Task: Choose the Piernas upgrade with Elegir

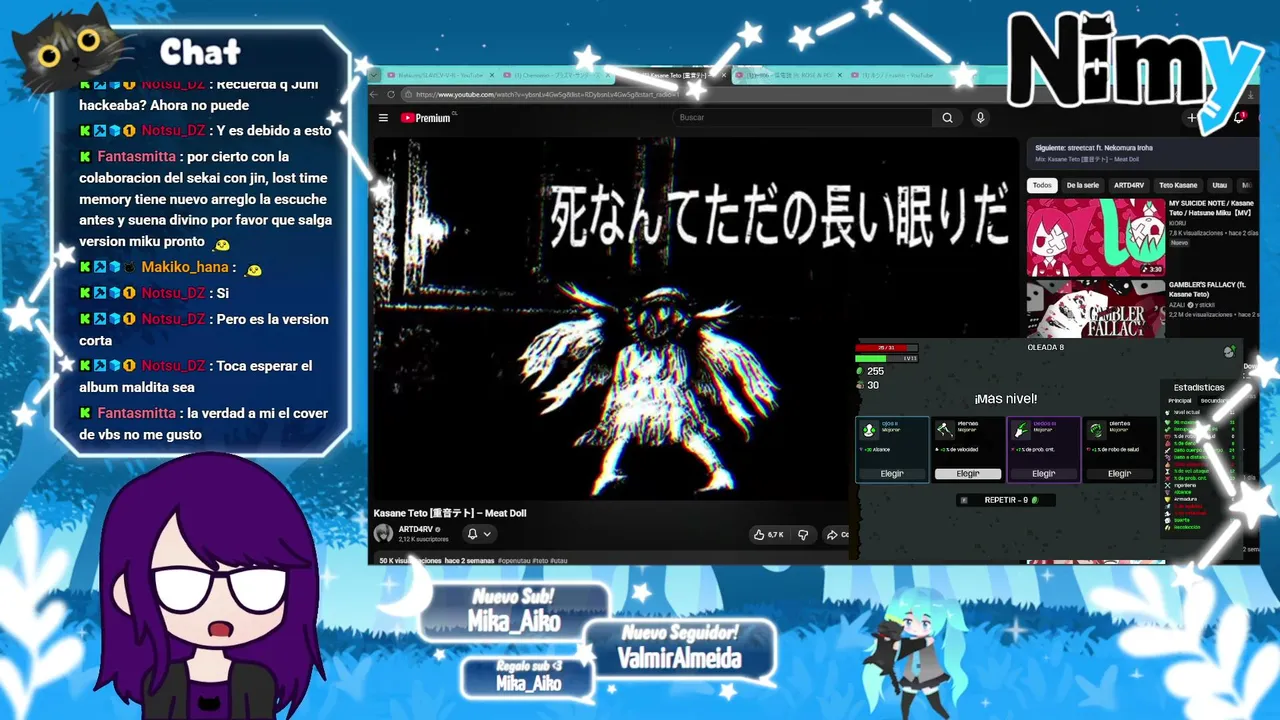Action: point(968,474)
